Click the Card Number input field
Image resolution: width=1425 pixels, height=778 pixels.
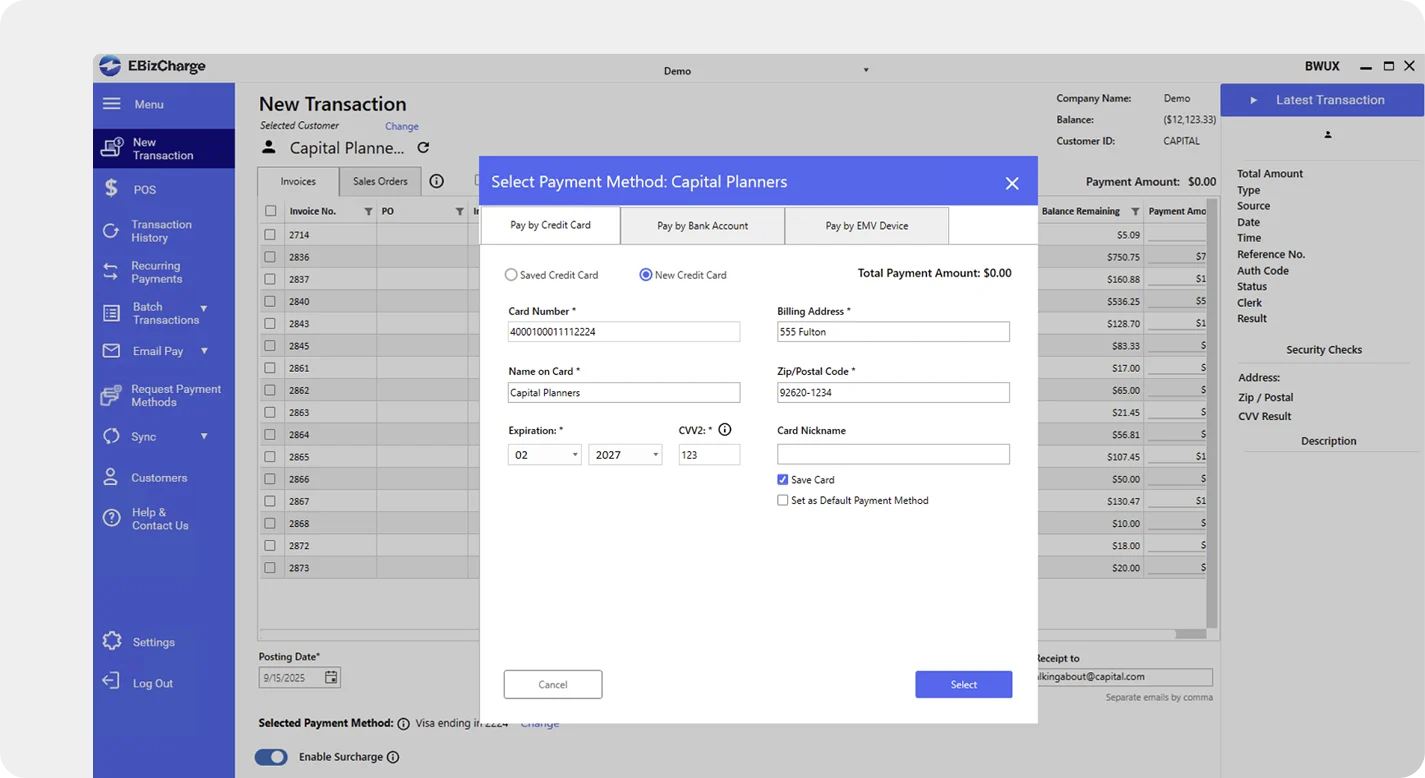pos(624,332)
